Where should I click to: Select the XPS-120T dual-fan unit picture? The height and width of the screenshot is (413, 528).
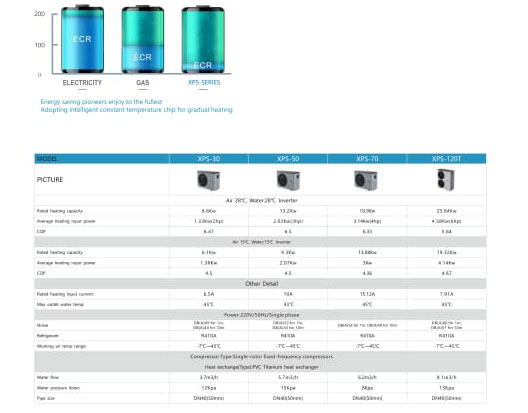click(446, 180)
